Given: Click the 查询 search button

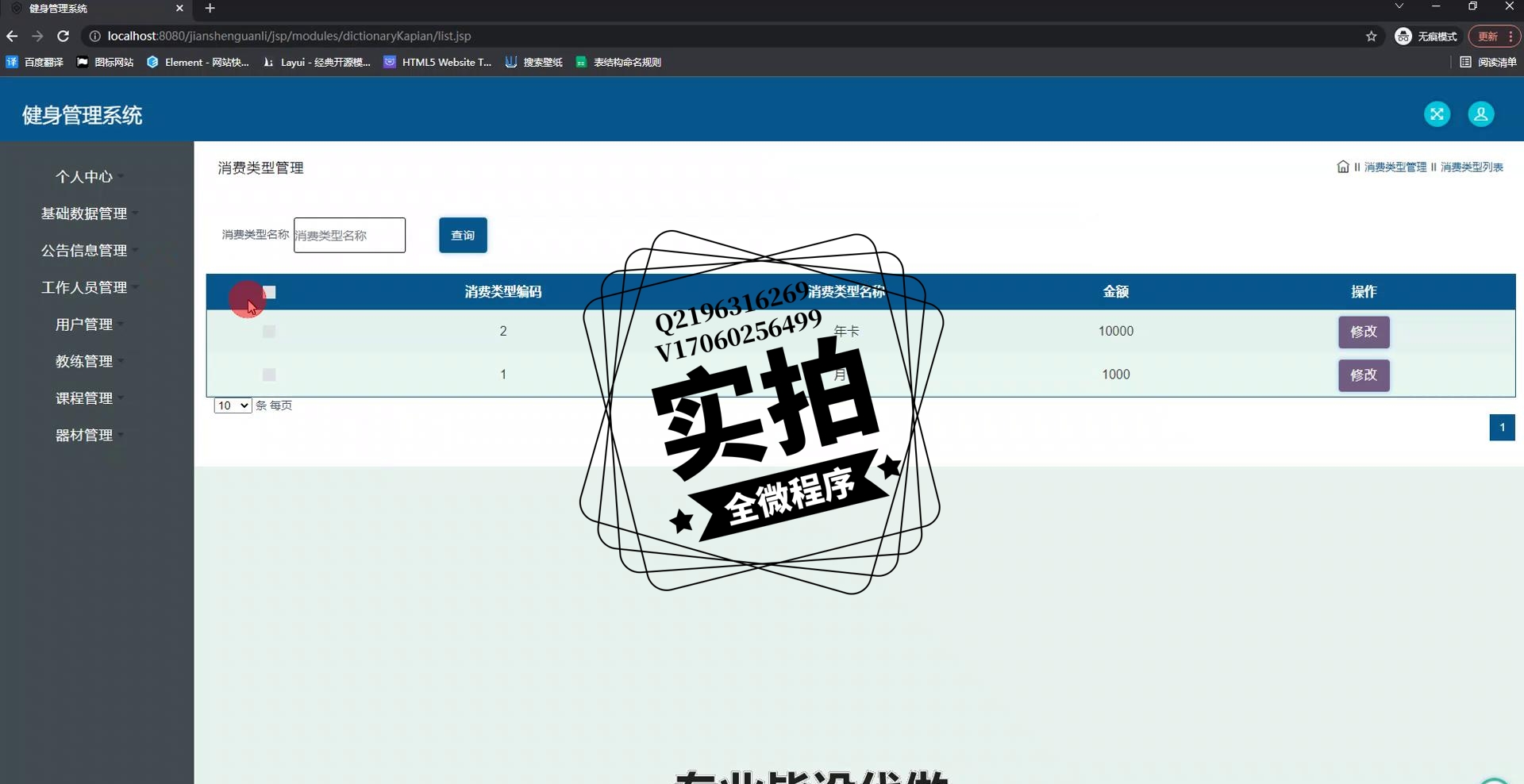Looking at the screenshot, I should click(x=463, y=235).
